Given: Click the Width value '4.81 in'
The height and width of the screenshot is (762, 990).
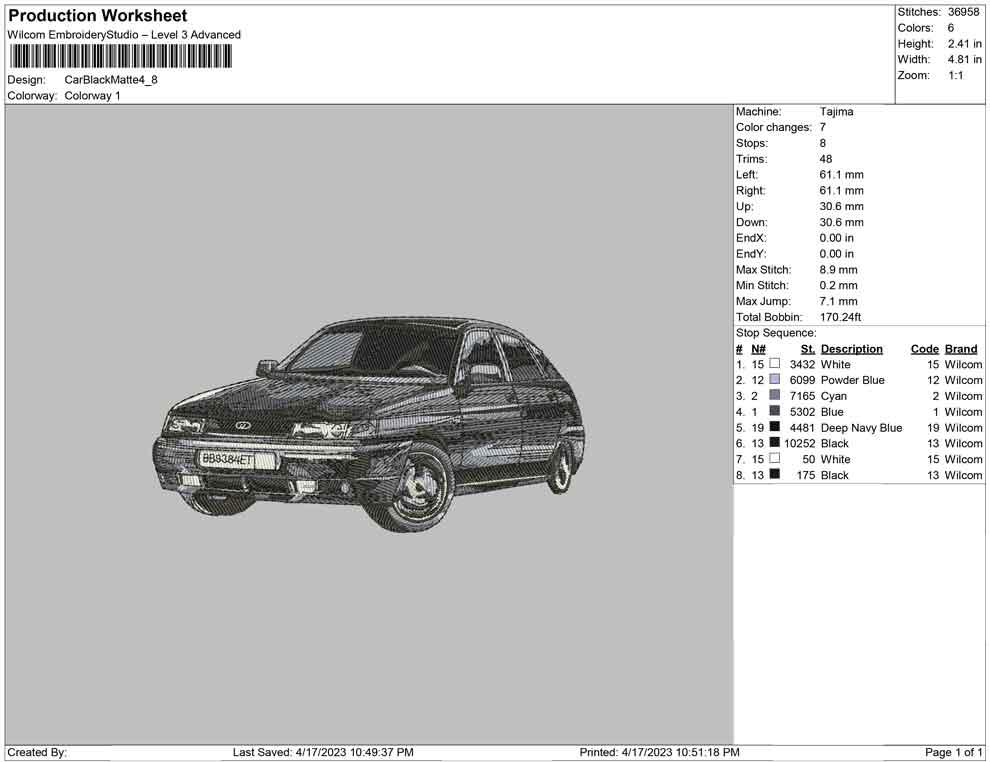Looking at the screenshot, I should tap(965, 59).
